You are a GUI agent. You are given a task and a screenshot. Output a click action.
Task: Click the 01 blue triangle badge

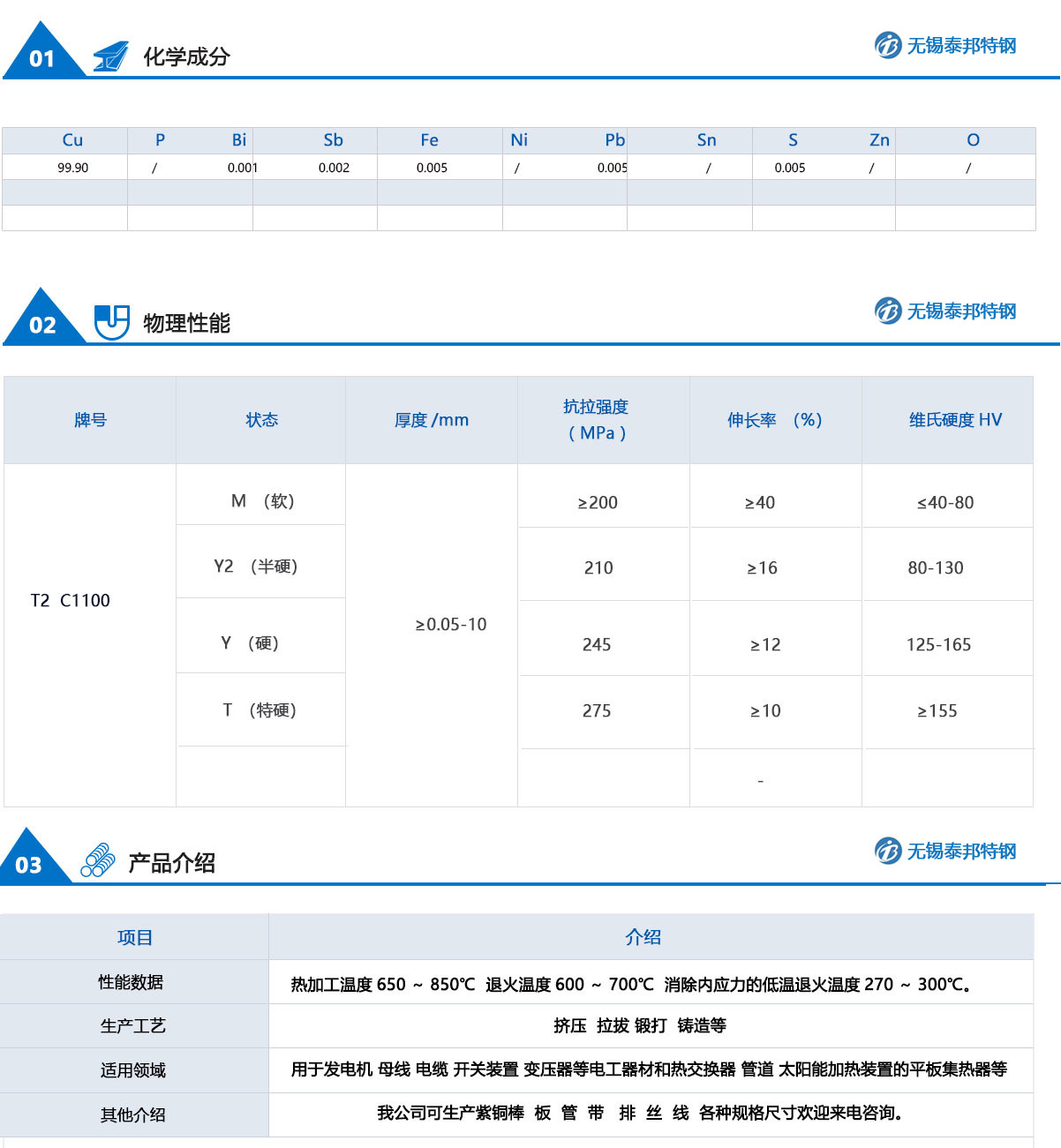pyautogui.click(x=41, y=56)
